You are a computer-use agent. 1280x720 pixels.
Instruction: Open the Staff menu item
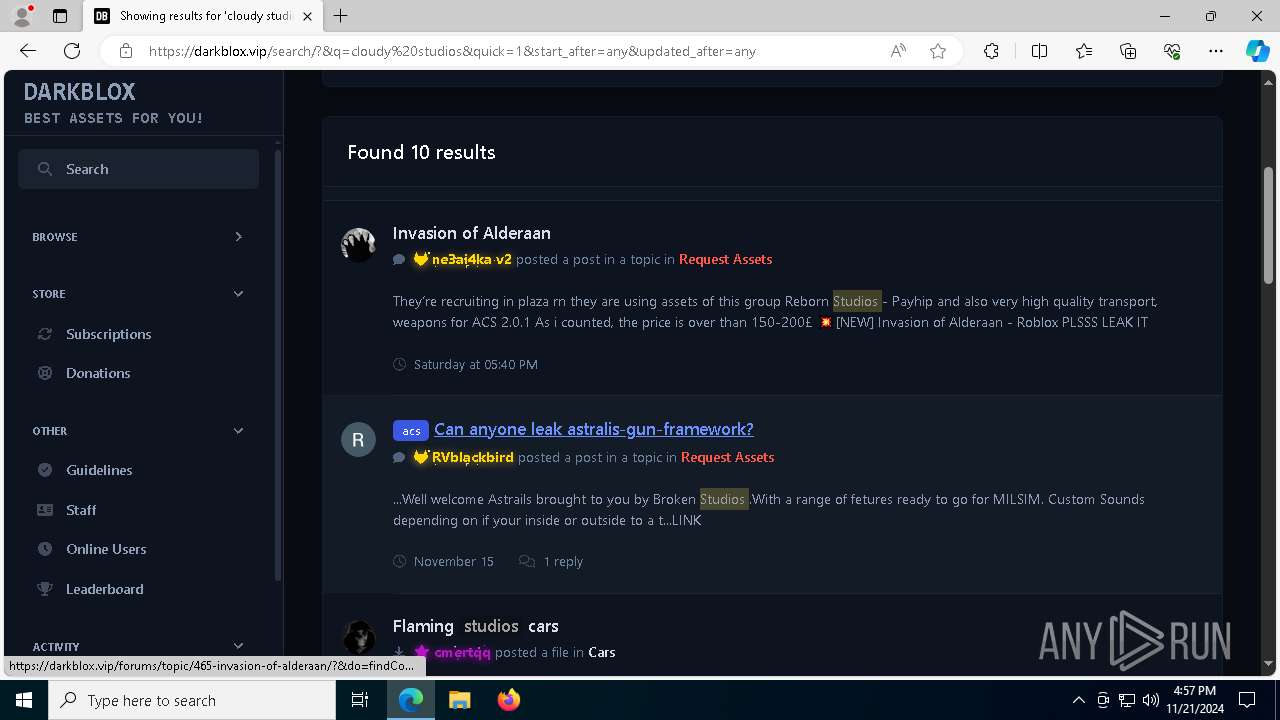[x=81, y=510]
